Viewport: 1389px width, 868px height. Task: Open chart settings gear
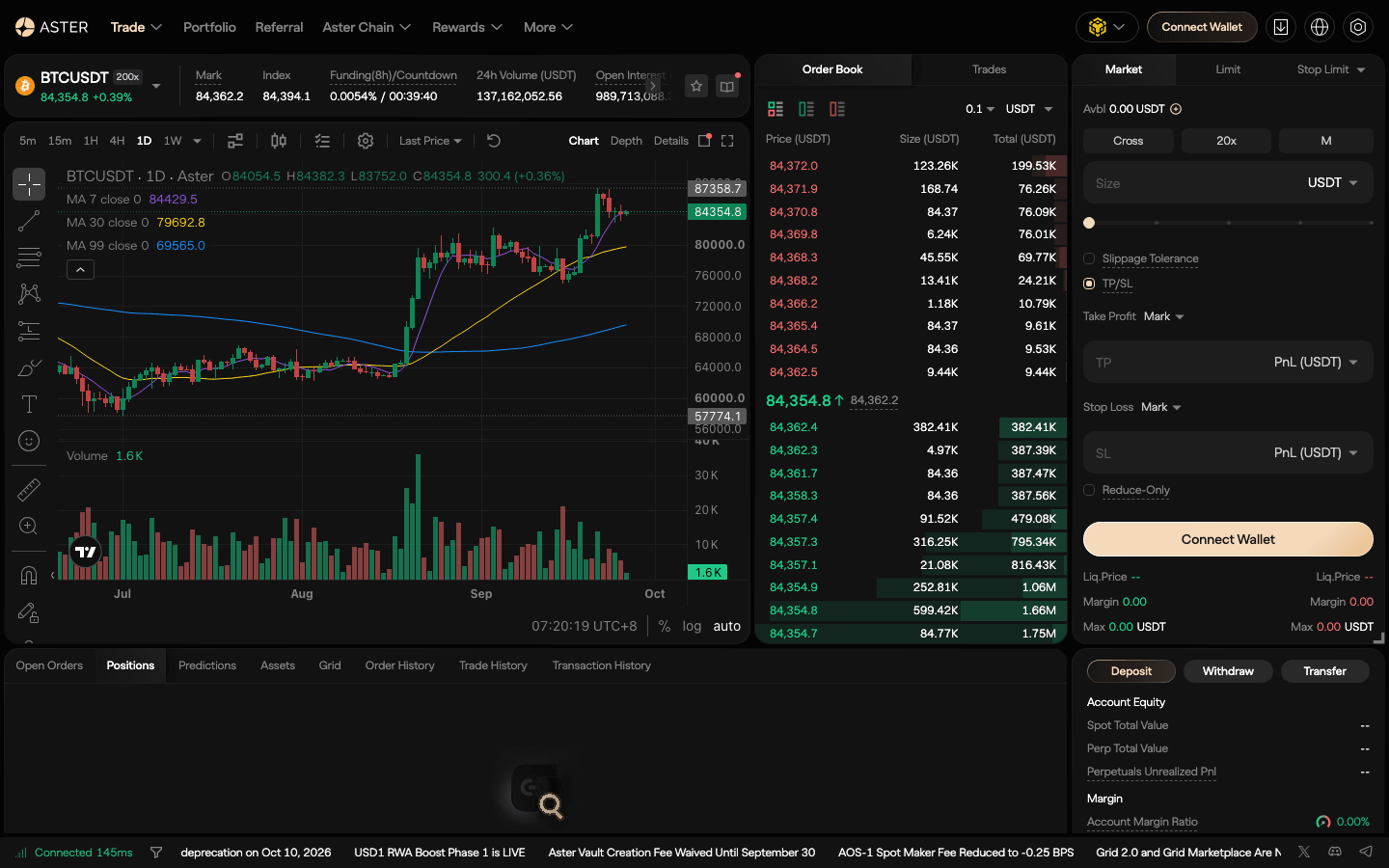point(366,141)
